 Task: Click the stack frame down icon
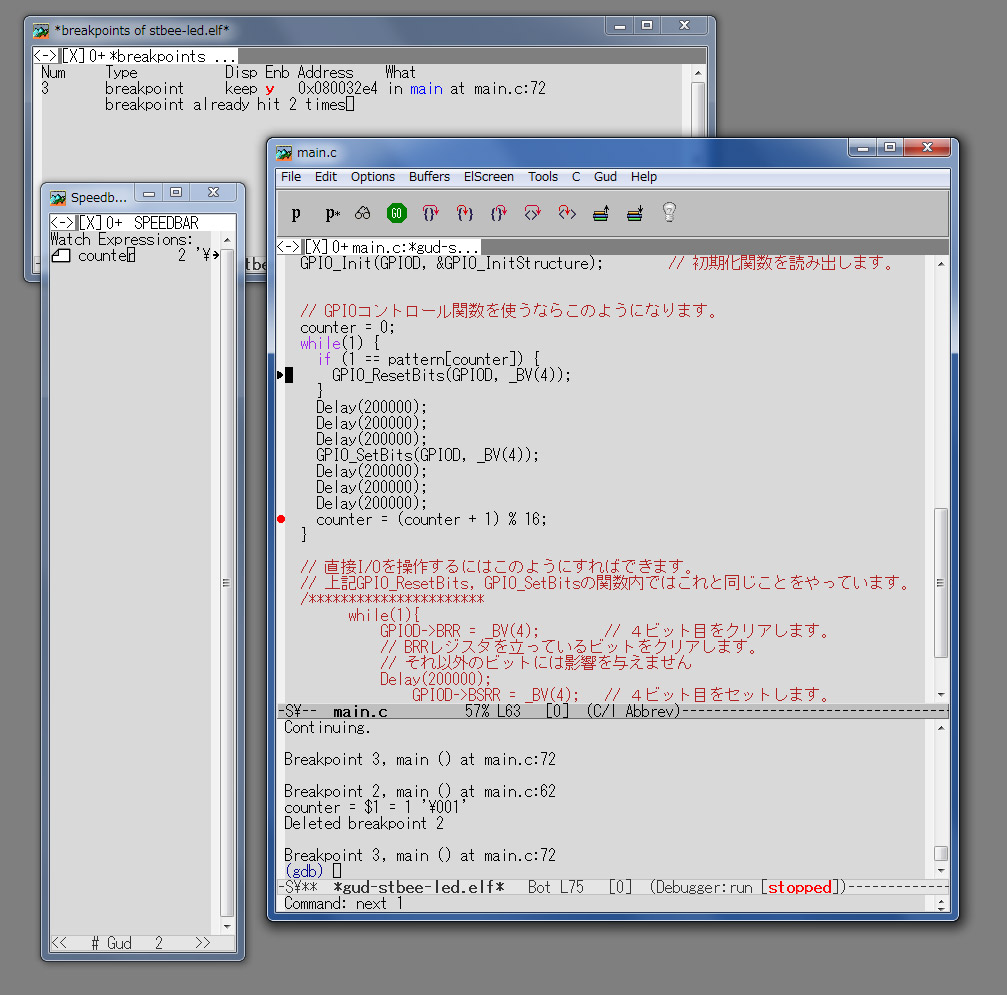click(x=634, y=213)
